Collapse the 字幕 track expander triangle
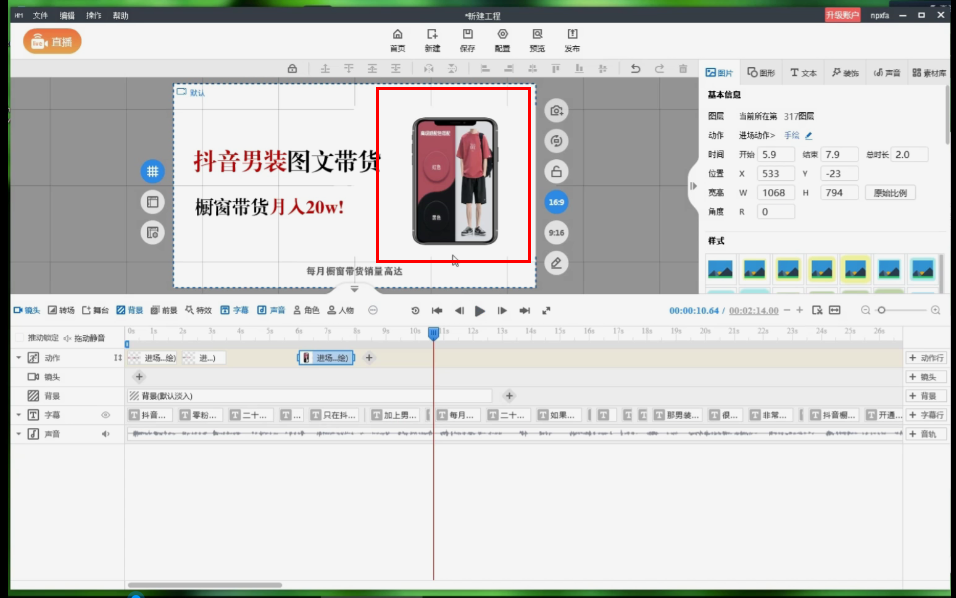956x598 pixels. tap(18, 414)
